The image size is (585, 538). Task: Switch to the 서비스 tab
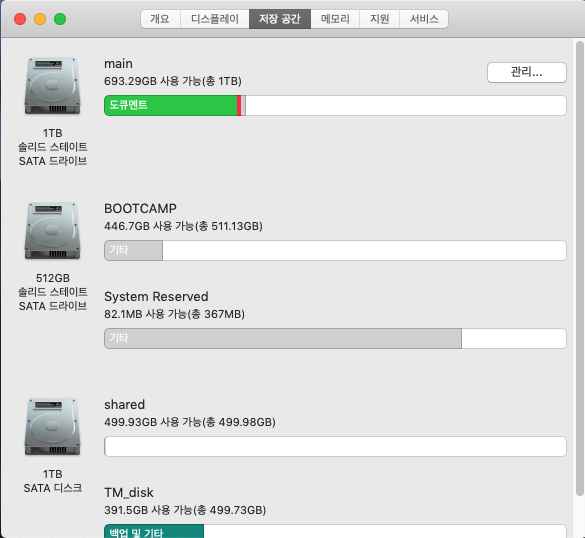424,19
